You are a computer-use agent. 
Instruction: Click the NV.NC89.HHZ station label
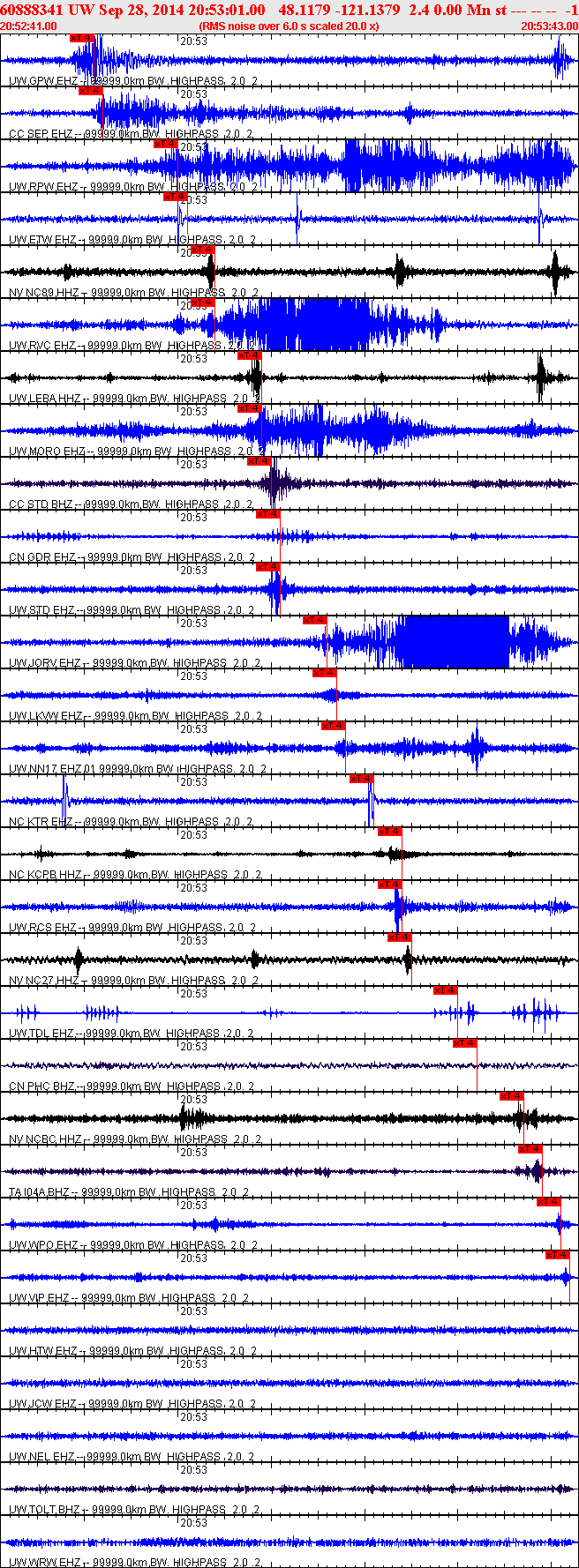[x=44, y=292]
